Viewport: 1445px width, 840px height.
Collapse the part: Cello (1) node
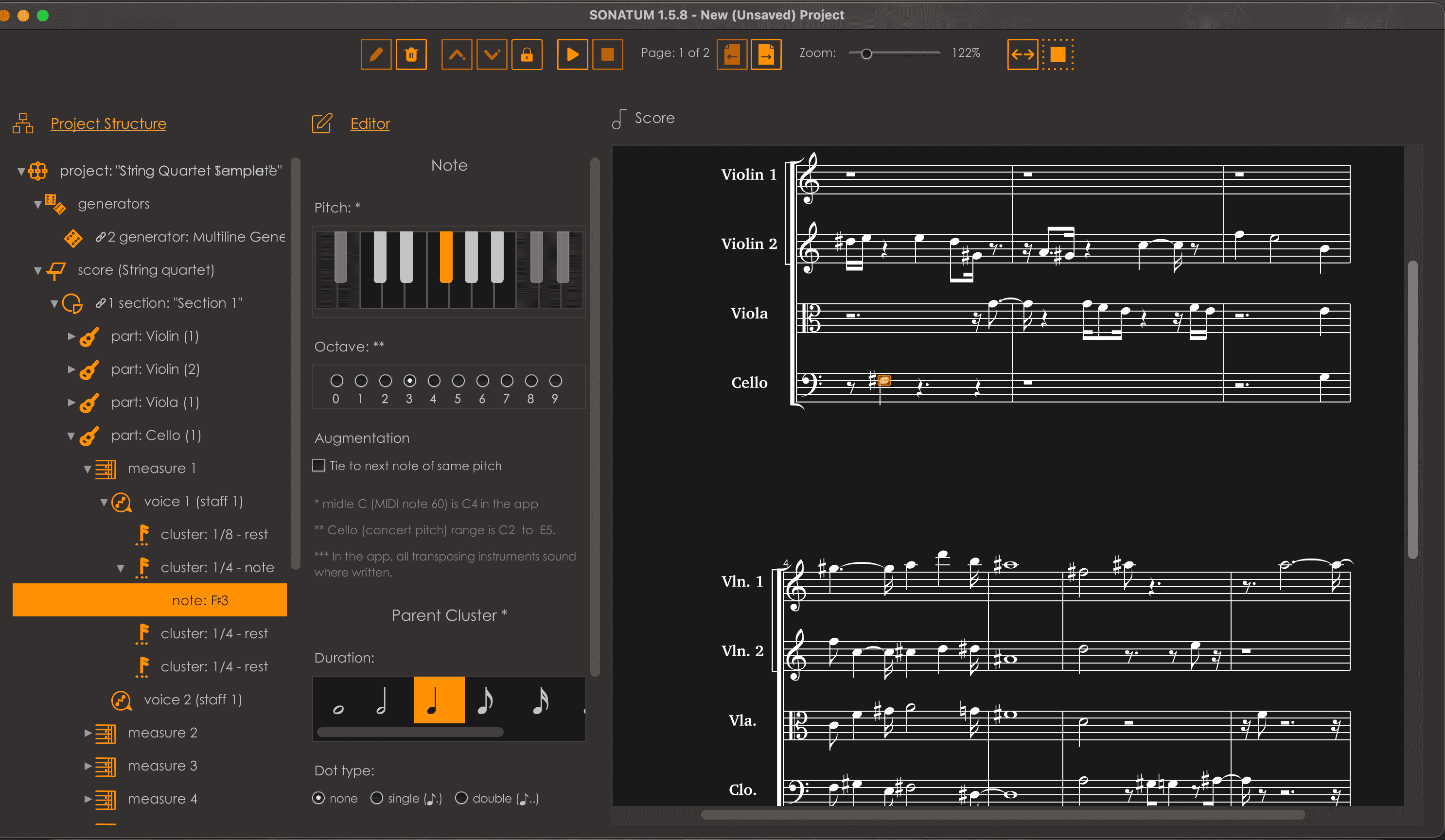71,435
